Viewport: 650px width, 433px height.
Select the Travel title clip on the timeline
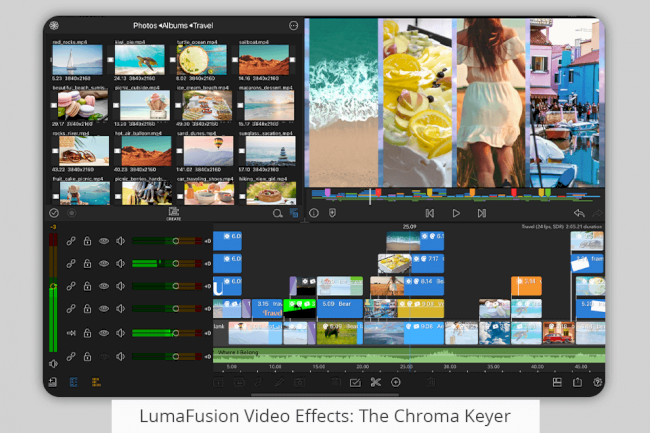tap(267, 308)
